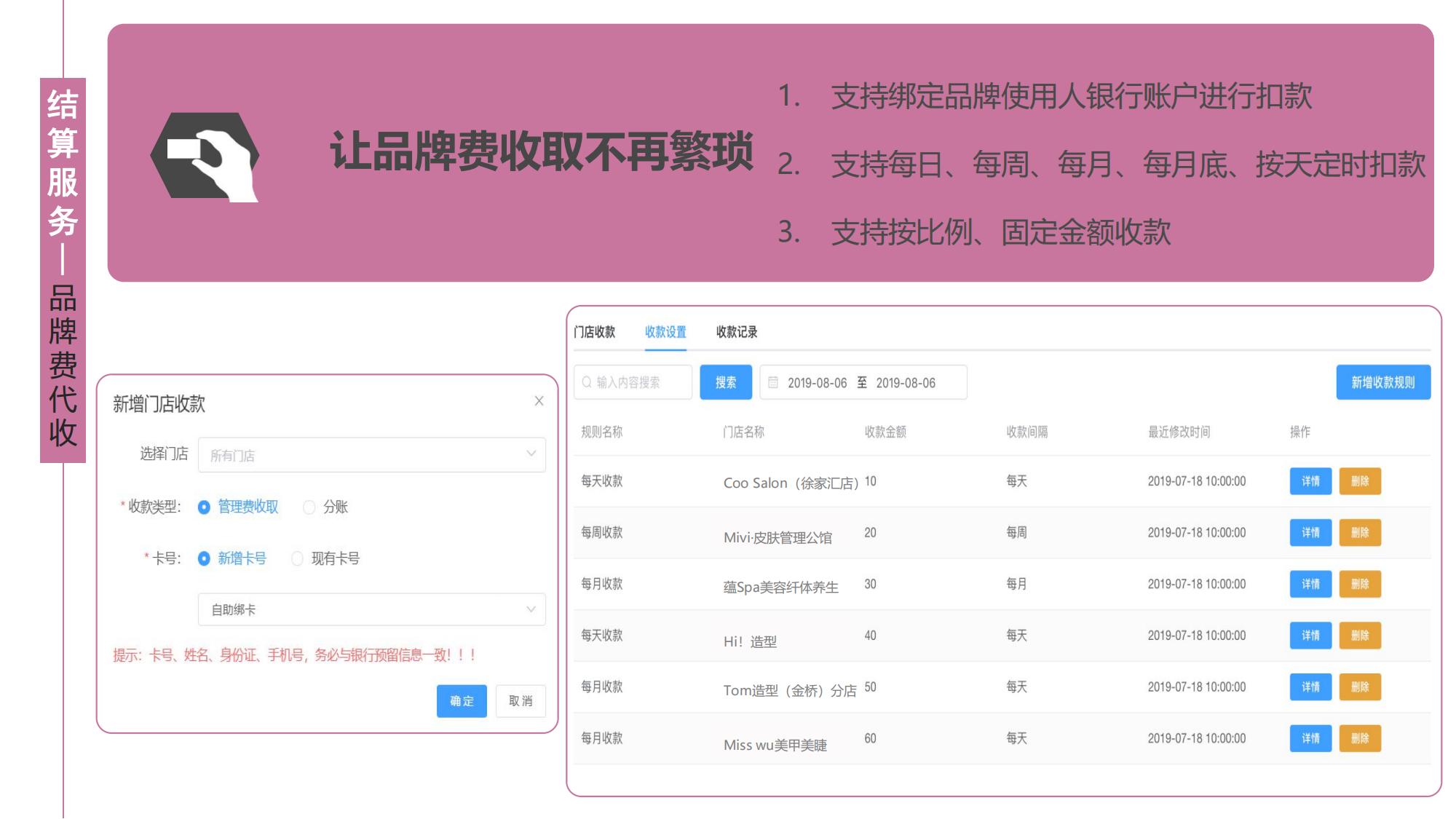Click the 门店名称 column header

click(x=743, y=432)
